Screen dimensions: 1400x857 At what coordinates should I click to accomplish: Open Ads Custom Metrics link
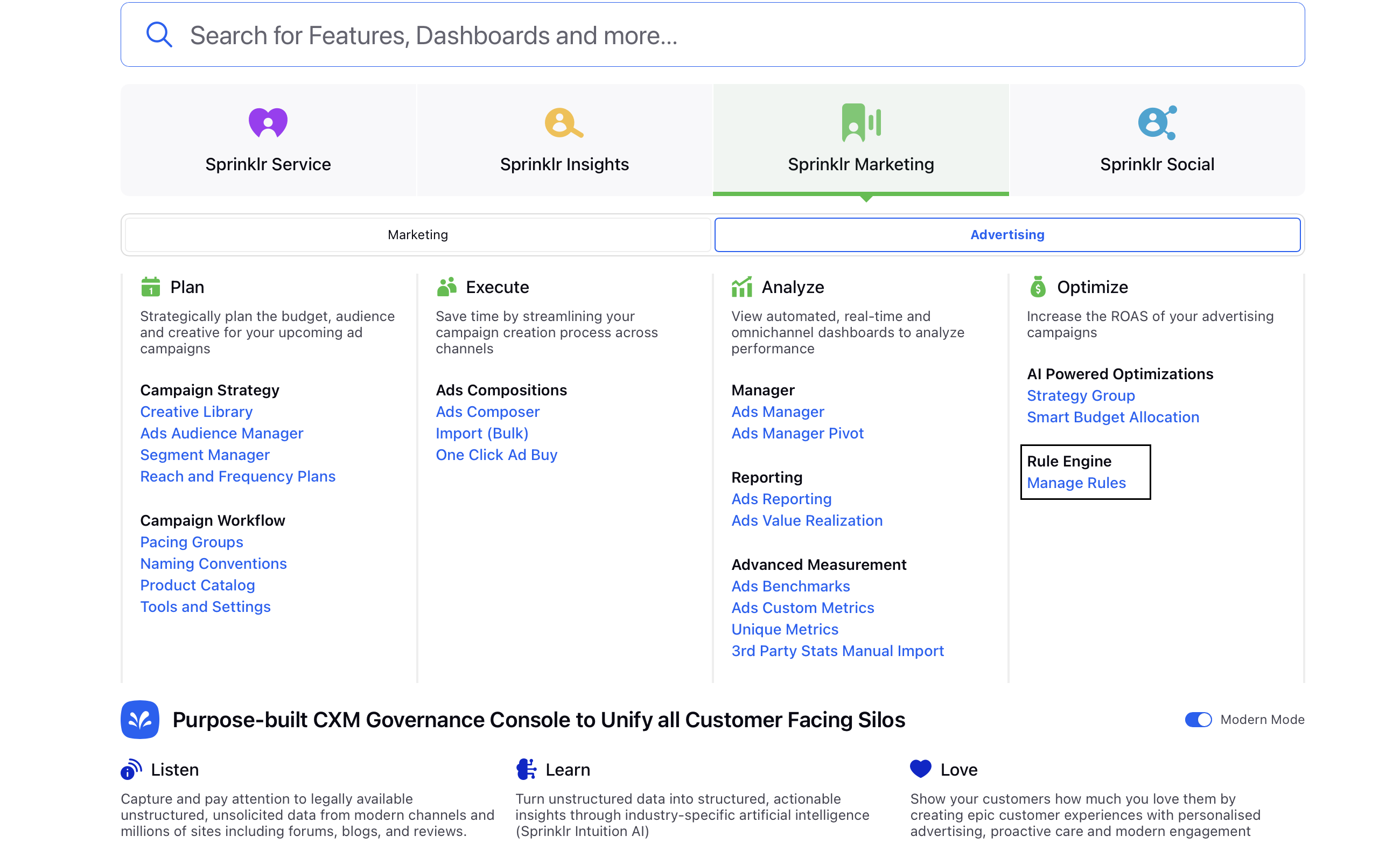802,608
